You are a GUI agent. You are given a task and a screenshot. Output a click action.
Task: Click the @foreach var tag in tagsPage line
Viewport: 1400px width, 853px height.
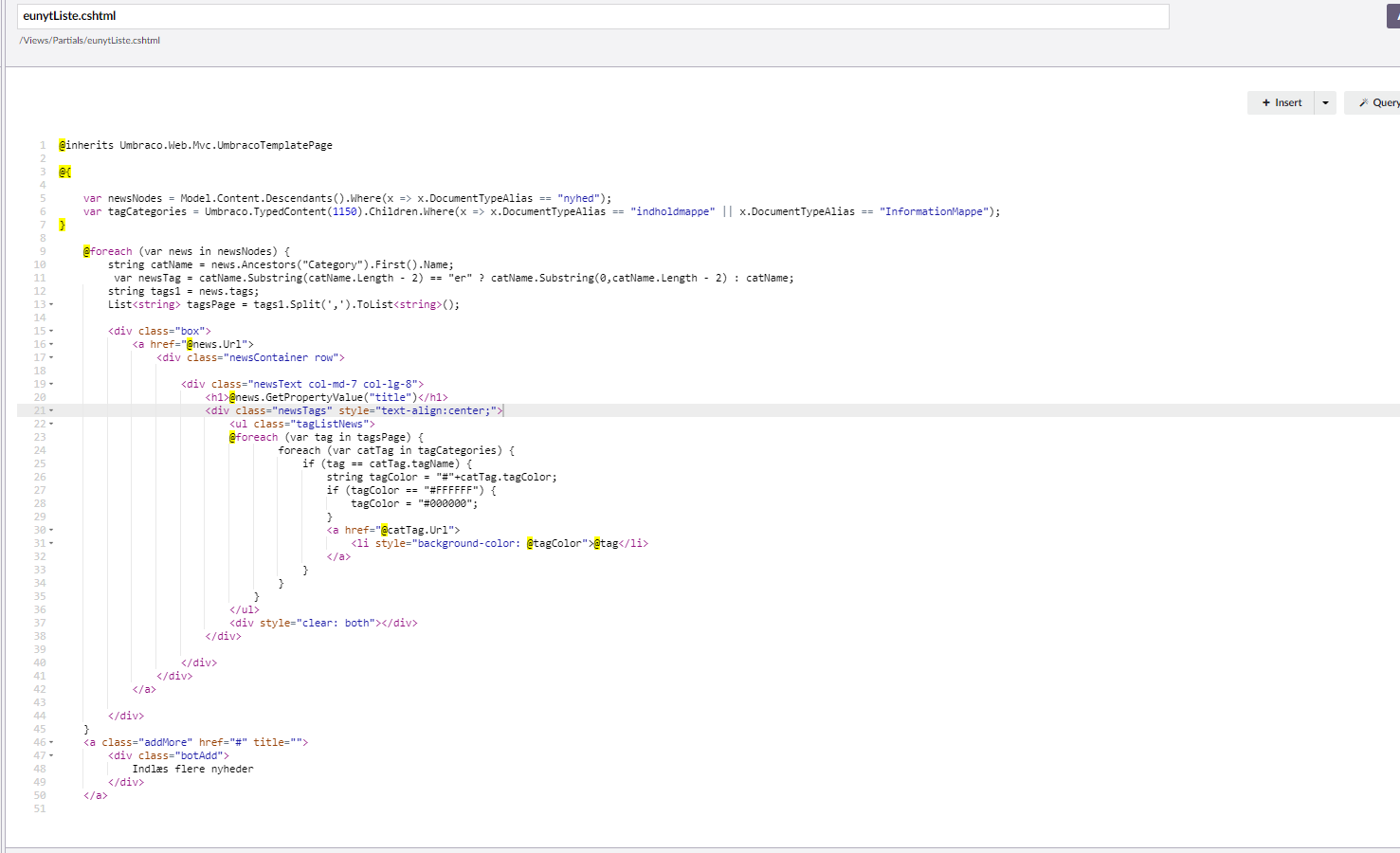[x=326, y=437]
